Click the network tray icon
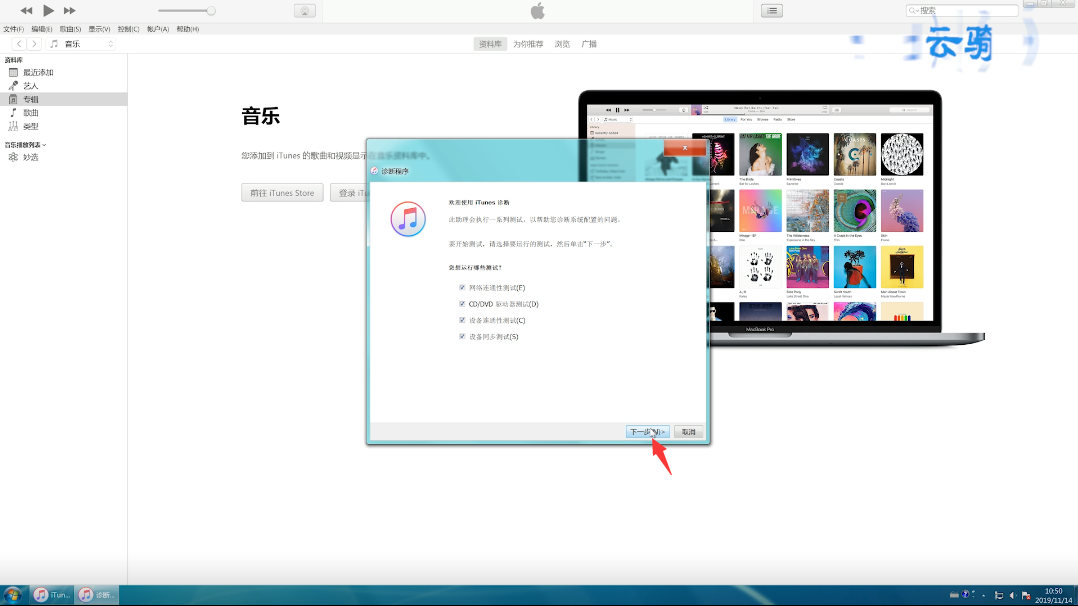 [x=999, y=596]
